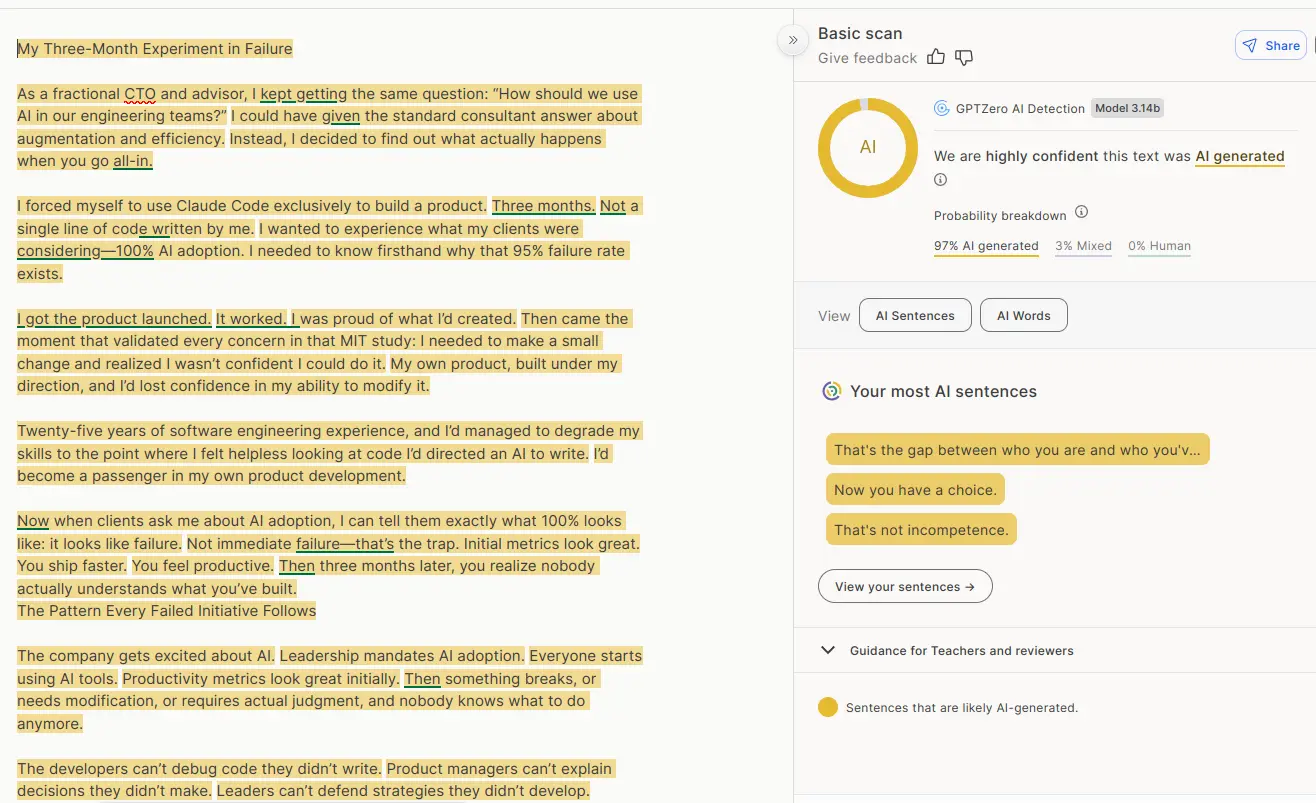Screen dimensions: 1316x803
Task: Collapse the scan results side panel
Action: [x=792, y=40]
